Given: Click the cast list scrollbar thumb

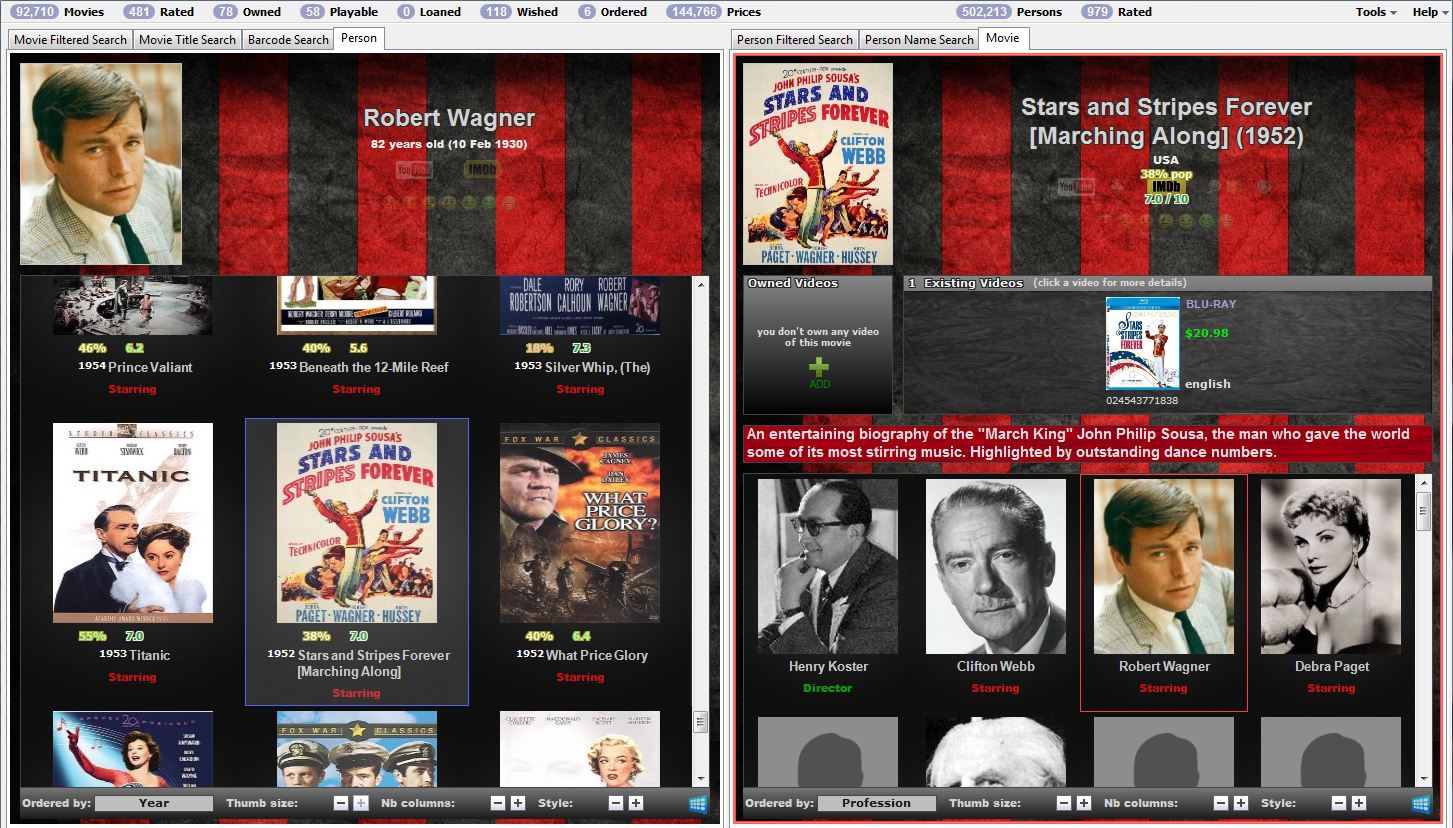Looking at the screenshot, I should point(1424,510).
